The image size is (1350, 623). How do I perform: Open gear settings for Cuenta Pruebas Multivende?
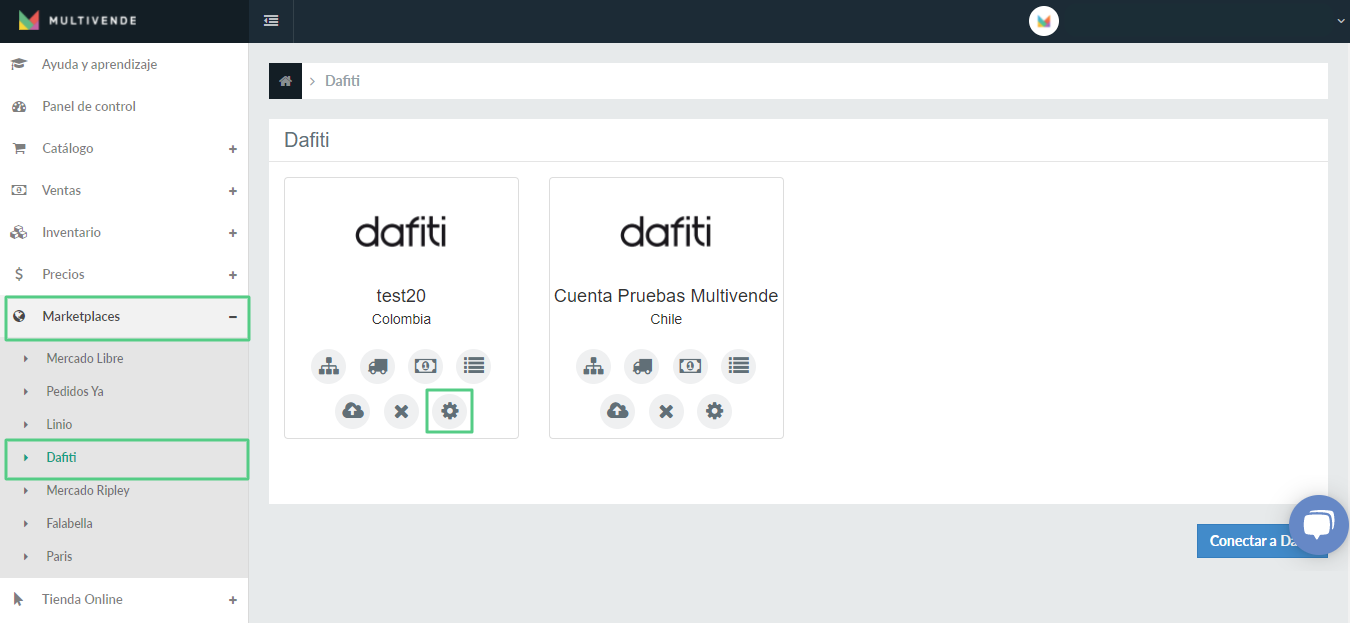pyautogui.click(x=714, y=411)
